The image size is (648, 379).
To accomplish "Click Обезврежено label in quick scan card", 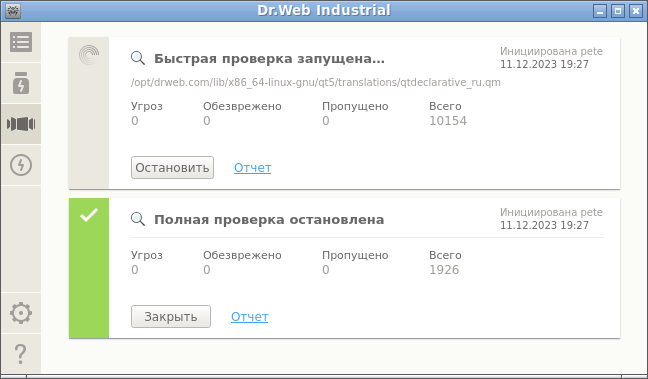I will point(242,106).
